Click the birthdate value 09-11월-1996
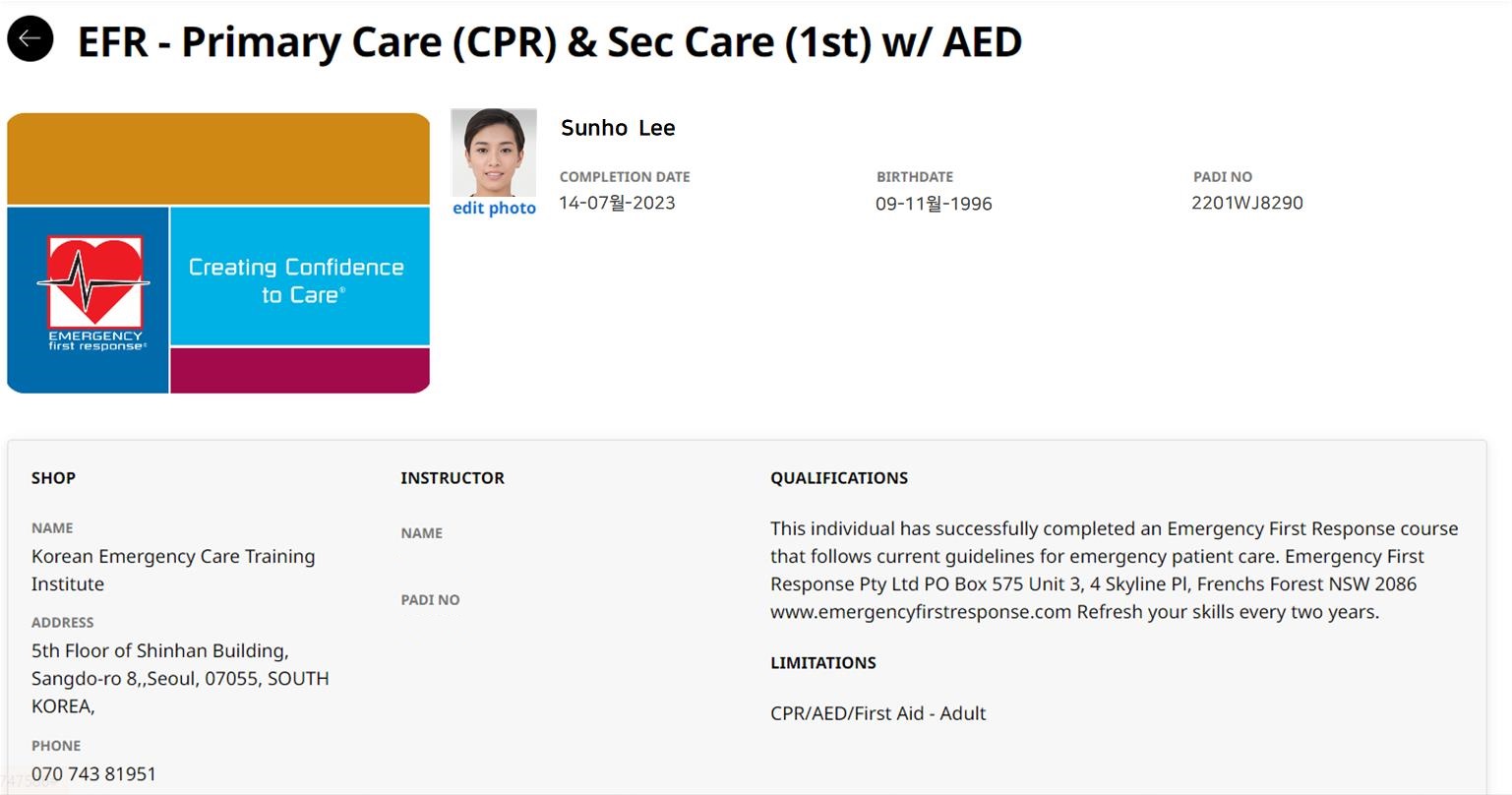 pyautogui.click(x=934, y=204)
